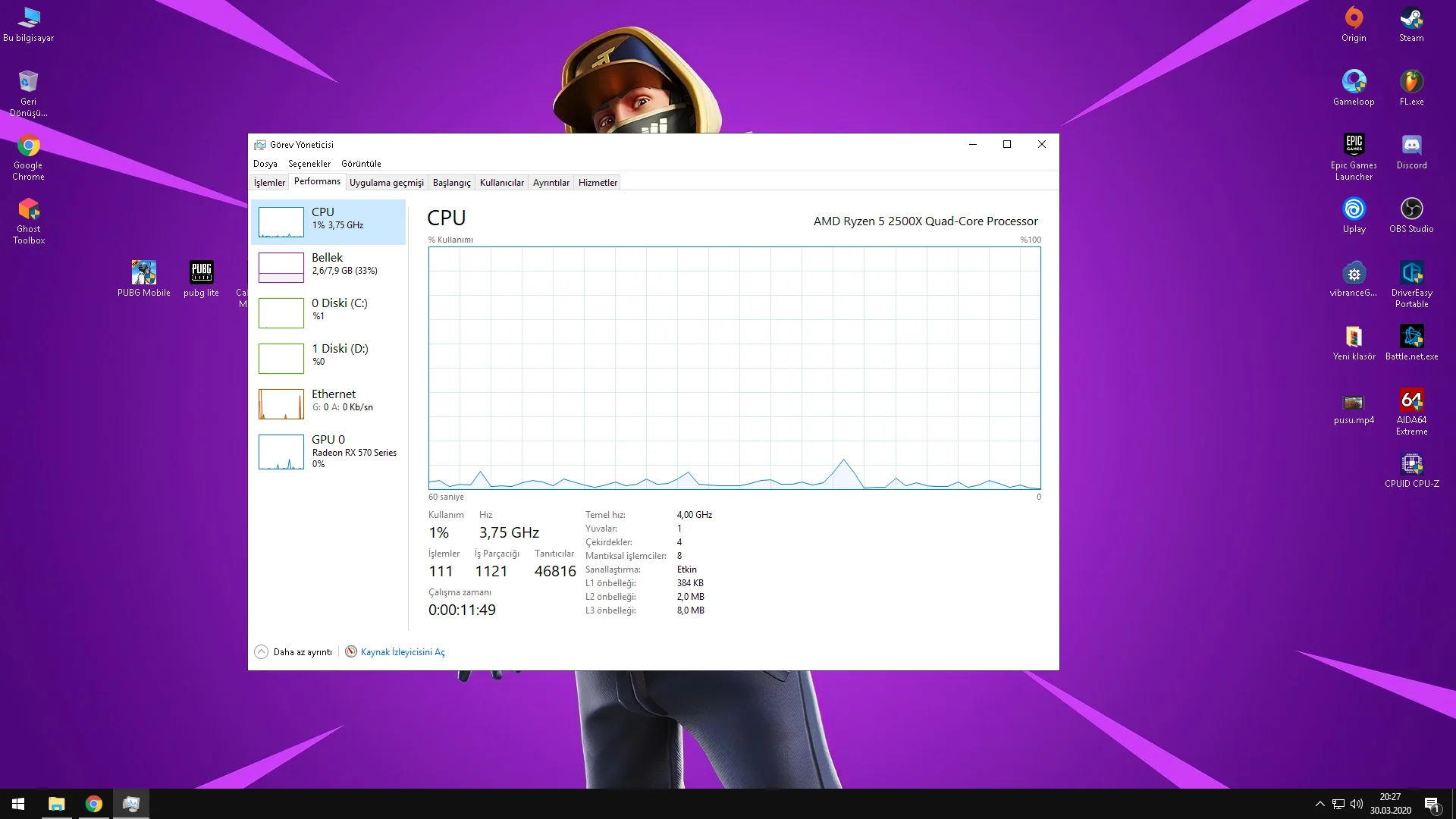Switch to the Hizmetler tab
The image size is (1456, 819).
point(598,183)
